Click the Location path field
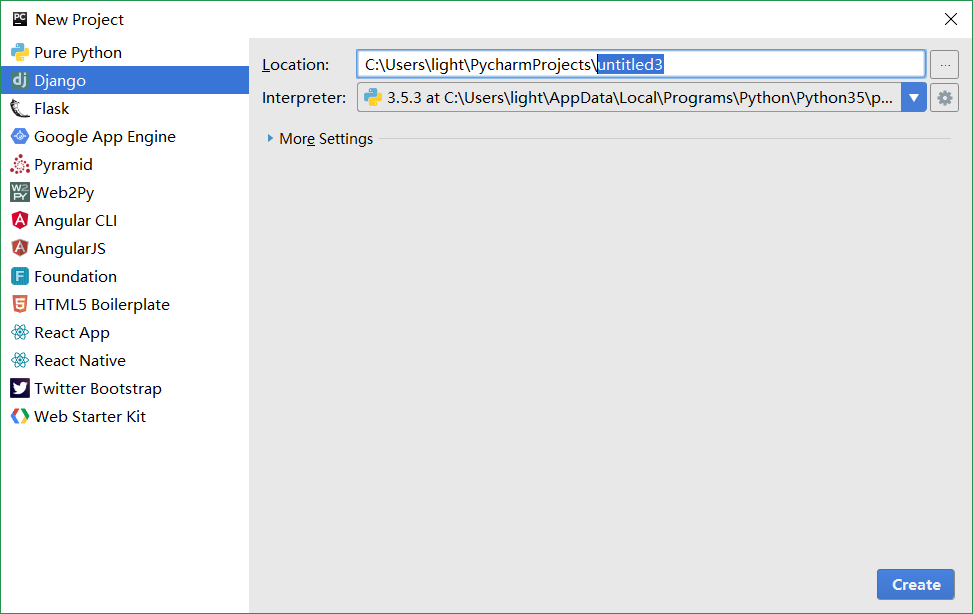 point(641,64)
